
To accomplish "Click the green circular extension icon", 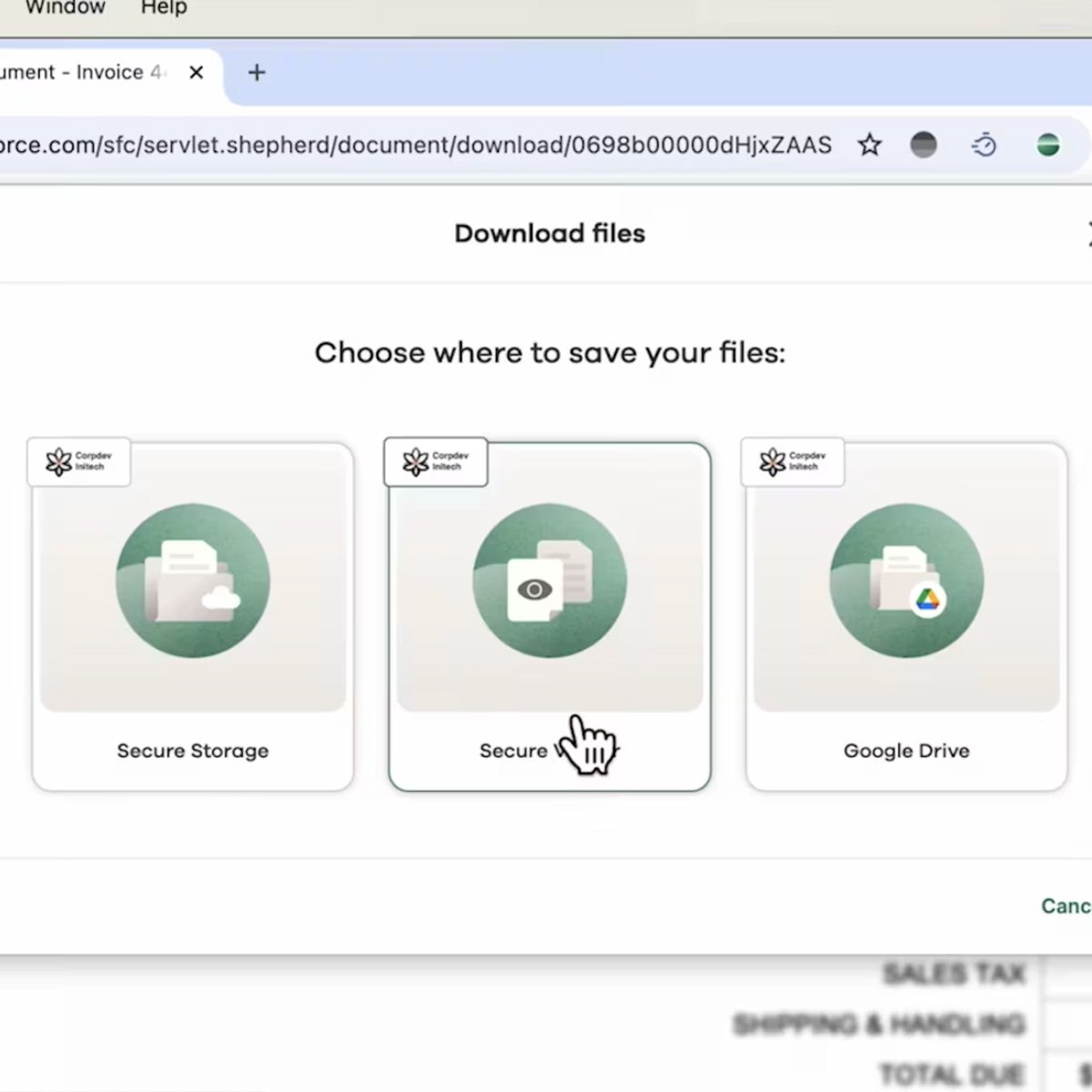I will click(x=1048, y=145).
